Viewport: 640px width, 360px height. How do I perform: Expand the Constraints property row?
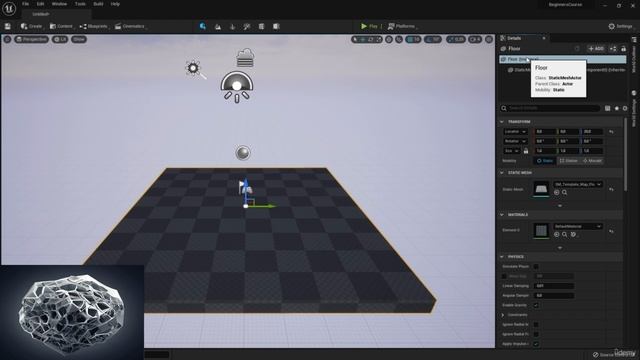click(x=503, y=315)
